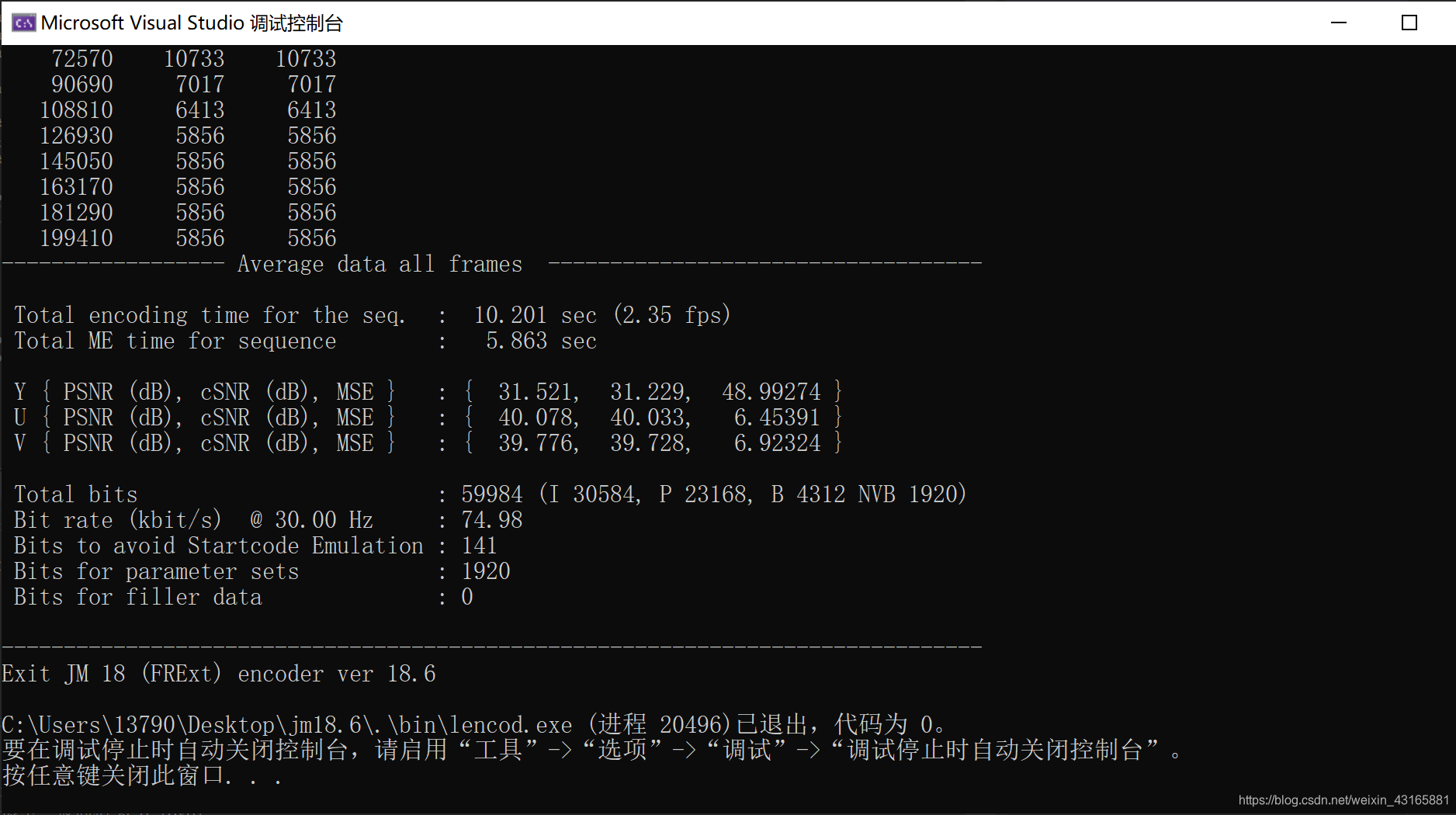Screen dimensions: 1456x815
Task: Select the 'Average data all frames' heading
Action: pyautogui.click(x=380, y=265)
